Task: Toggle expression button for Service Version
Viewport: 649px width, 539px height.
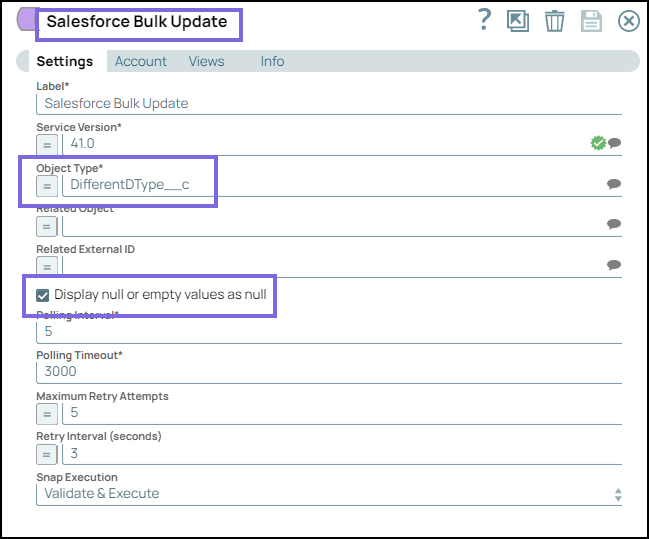Action: pyautogui.click(x=47, y=145)
